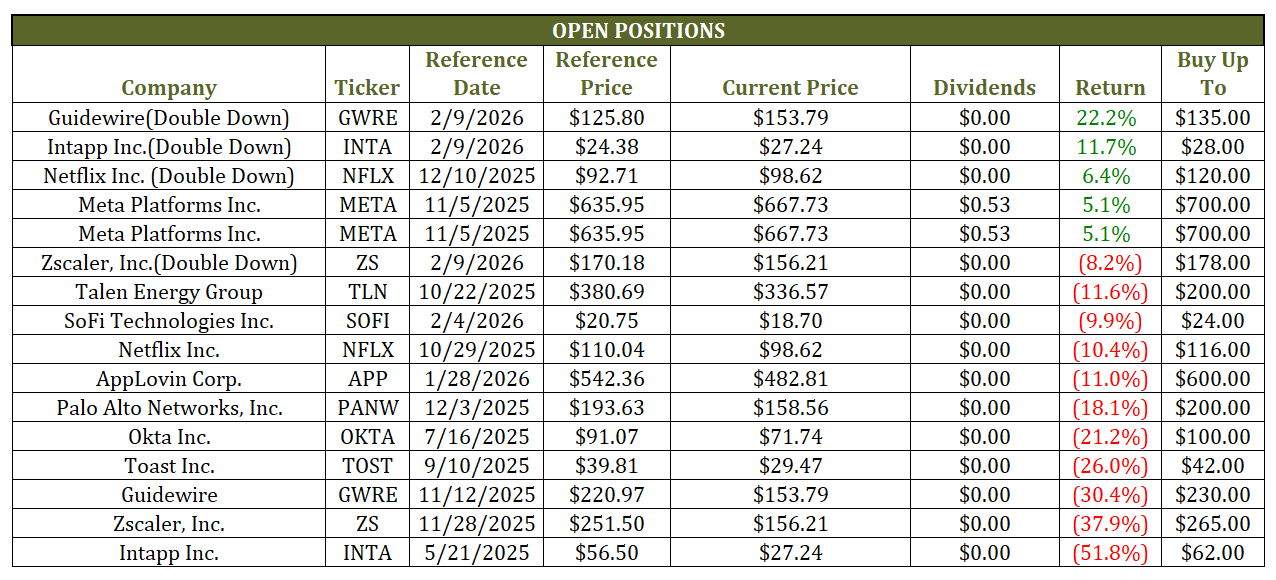
Task: Select the SOFI ticker cell
Action: click(367, 321)
